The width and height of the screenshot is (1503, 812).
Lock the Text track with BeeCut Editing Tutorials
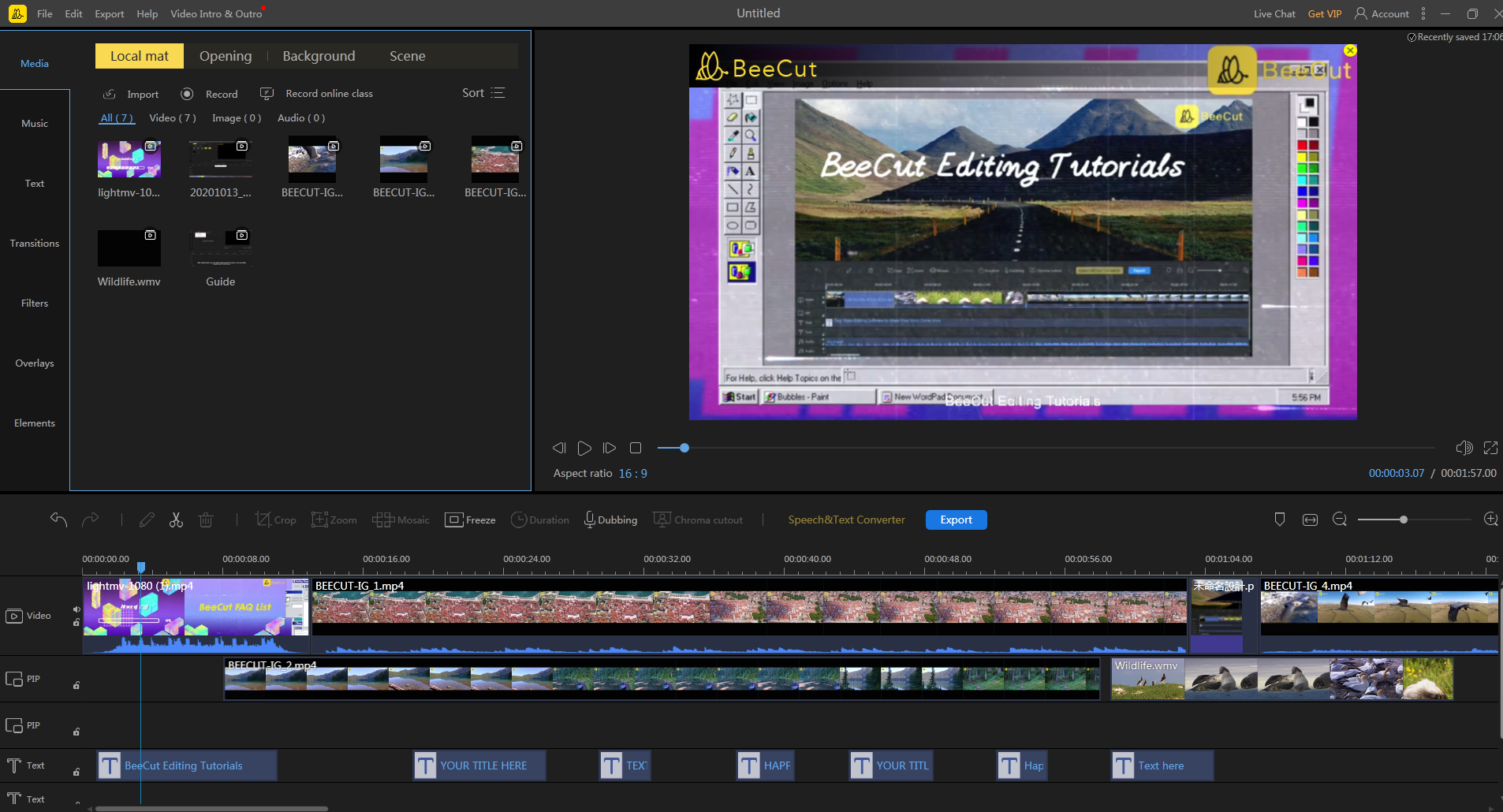pyautogui.click(x=76, y=772)
